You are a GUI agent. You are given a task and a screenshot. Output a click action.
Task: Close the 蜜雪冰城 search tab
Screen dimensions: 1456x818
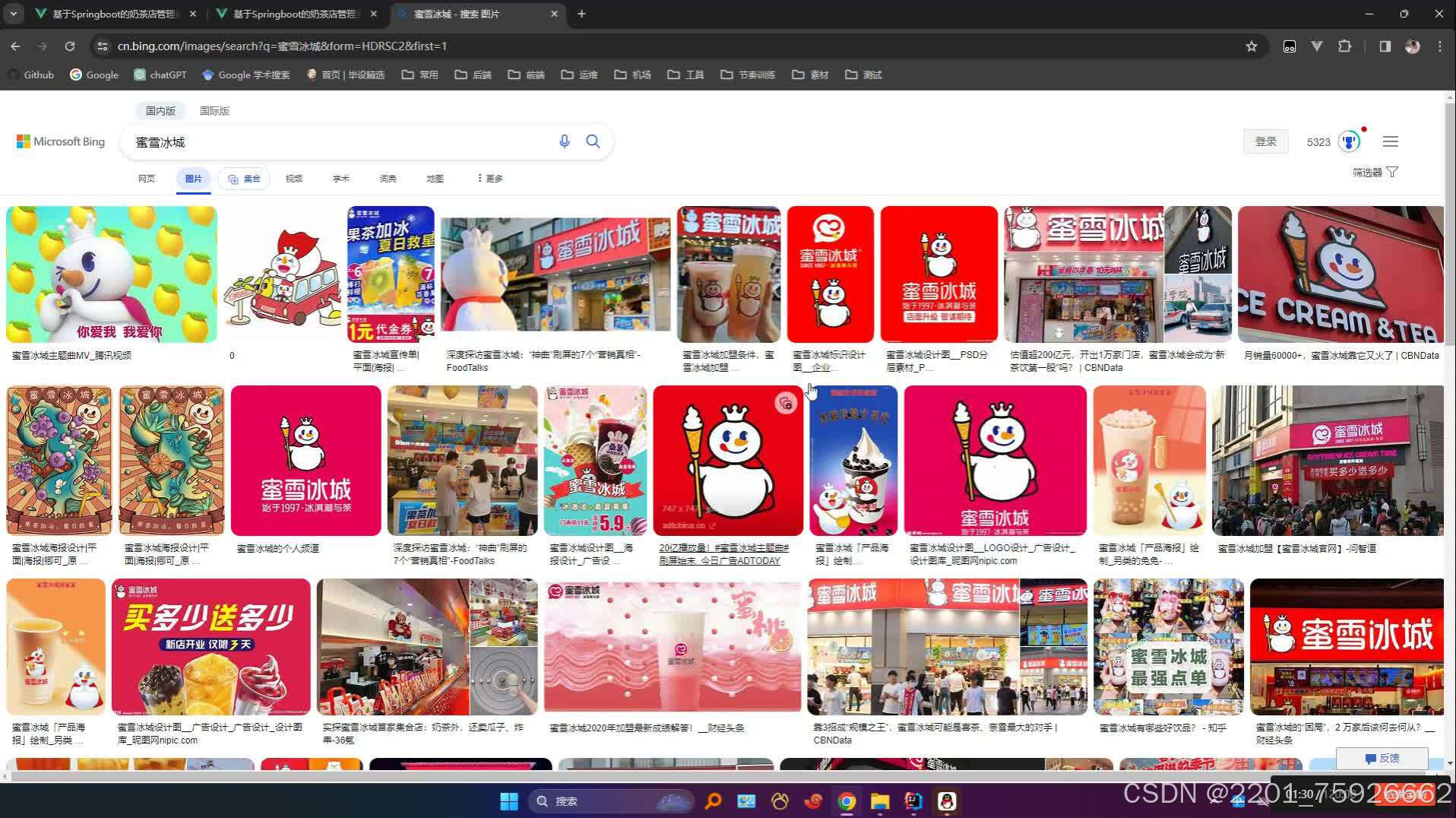coord(554,14)
